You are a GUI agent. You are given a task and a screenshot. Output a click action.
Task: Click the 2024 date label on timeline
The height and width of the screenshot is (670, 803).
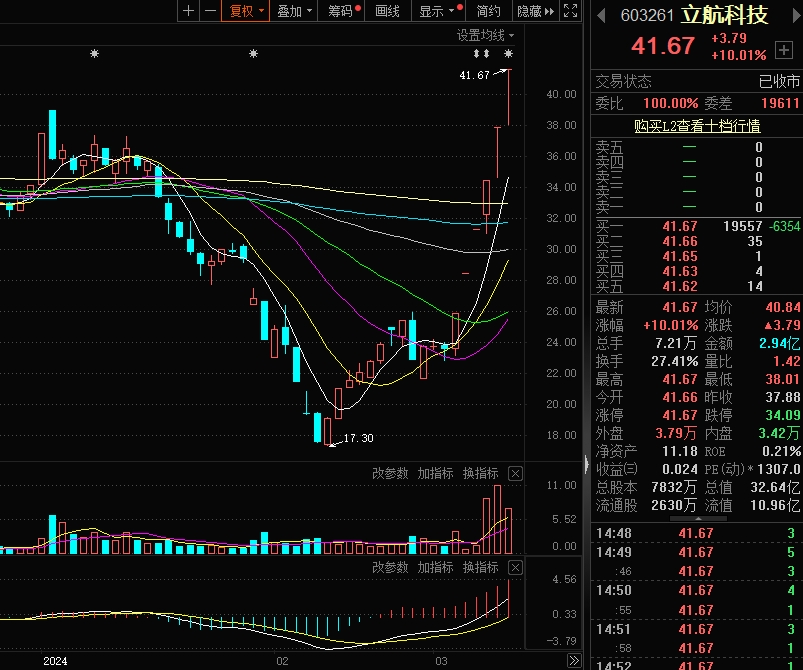(55, 661)
